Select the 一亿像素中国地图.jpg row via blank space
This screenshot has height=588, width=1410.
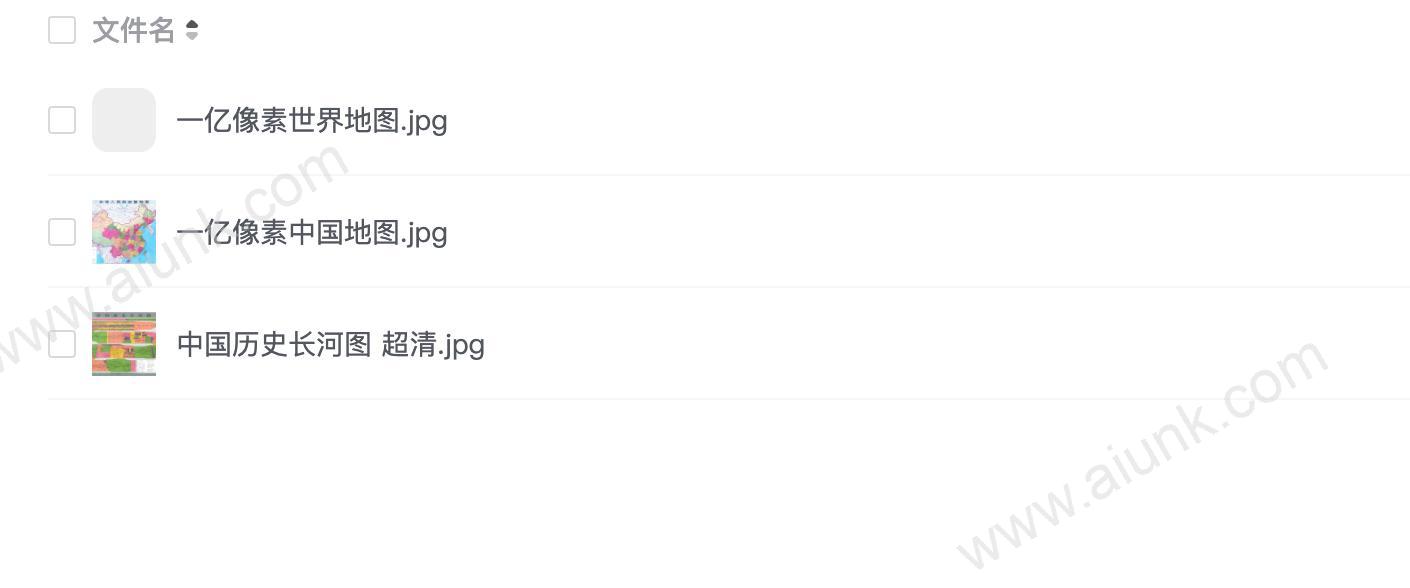900,232
